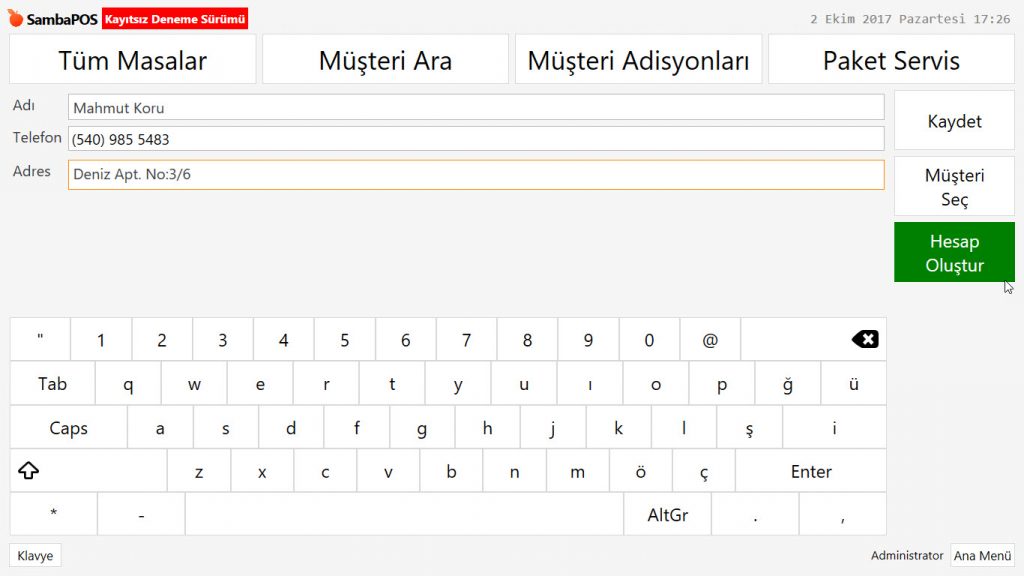Viewport: 1024px width, 576px height.
Task: Toggle the Caps lock key
Action: pos(68,428)
